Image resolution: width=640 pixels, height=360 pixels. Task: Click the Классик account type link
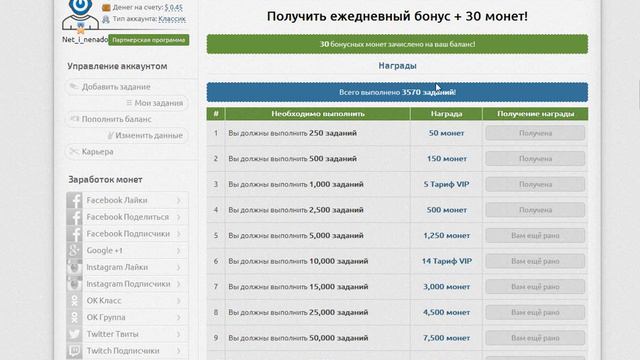click(x=172, y=19)
